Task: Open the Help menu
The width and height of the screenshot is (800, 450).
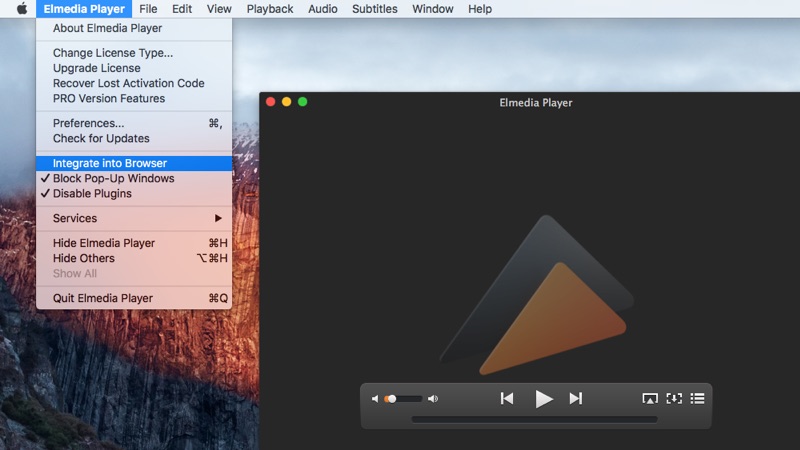Action: 480,9
